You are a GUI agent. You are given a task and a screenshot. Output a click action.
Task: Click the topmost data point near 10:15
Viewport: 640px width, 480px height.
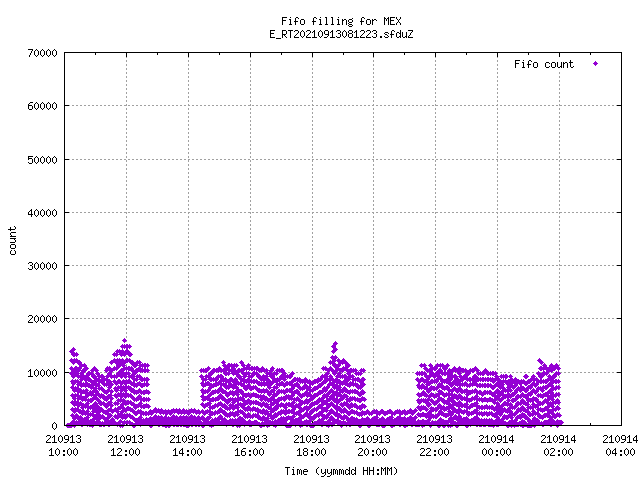pyautogui.click(x=73, y=350)
